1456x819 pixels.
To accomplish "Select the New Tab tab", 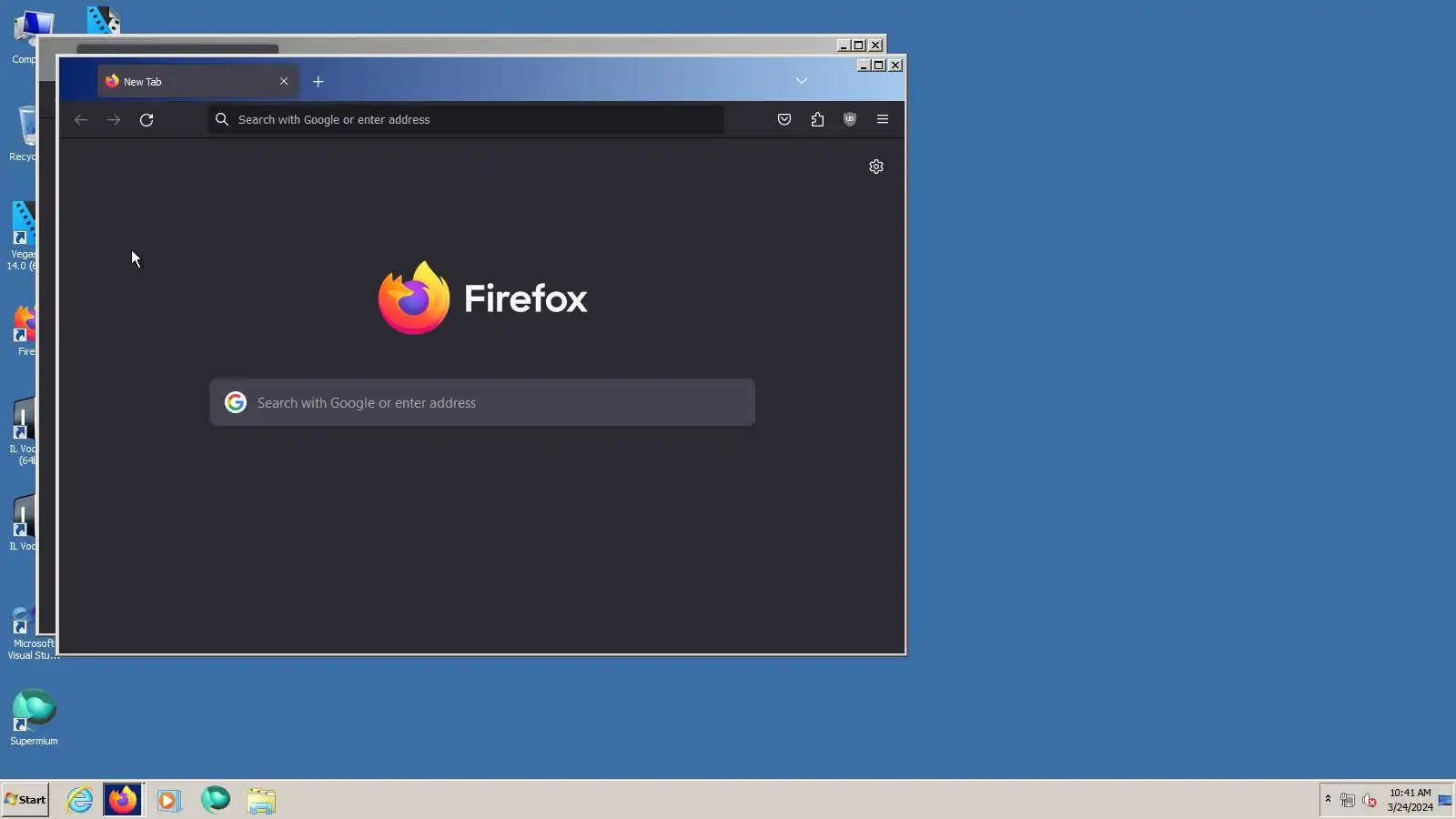I will tap(196, 81).
